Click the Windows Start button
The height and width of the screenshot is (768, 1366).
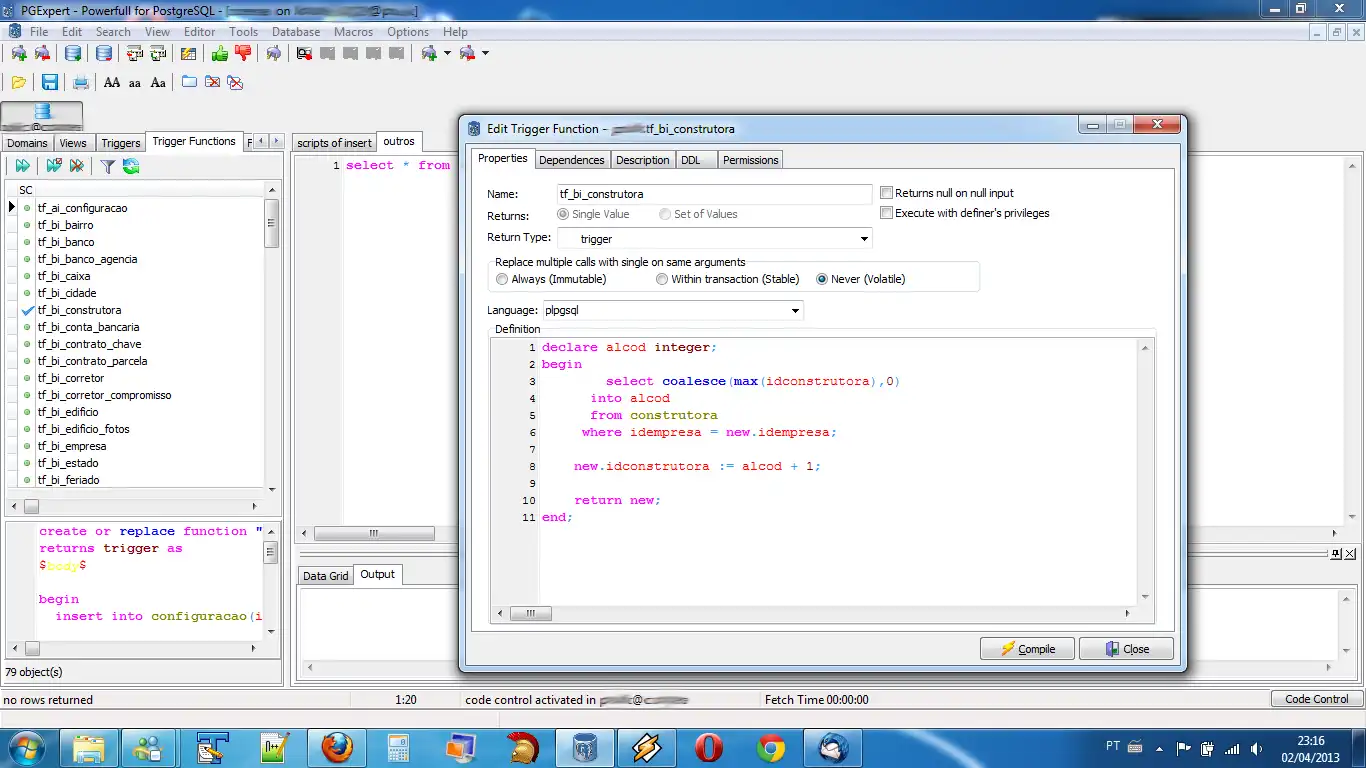pos(26,748)
